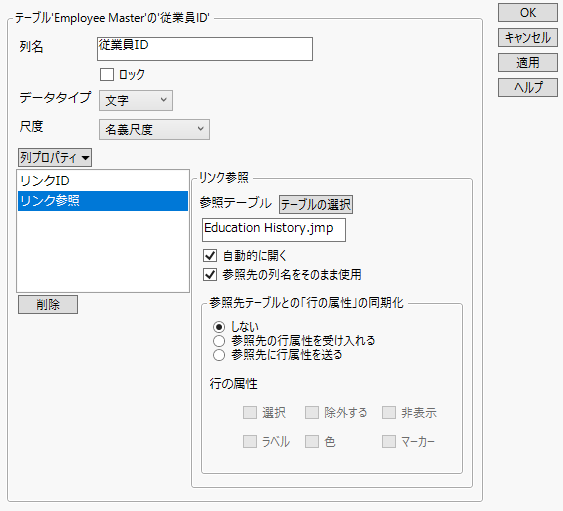The image size is (563, 511).
Task: Expand the 列プロパティ menu button
Action: pyautogui.click(x=55, y=158)
